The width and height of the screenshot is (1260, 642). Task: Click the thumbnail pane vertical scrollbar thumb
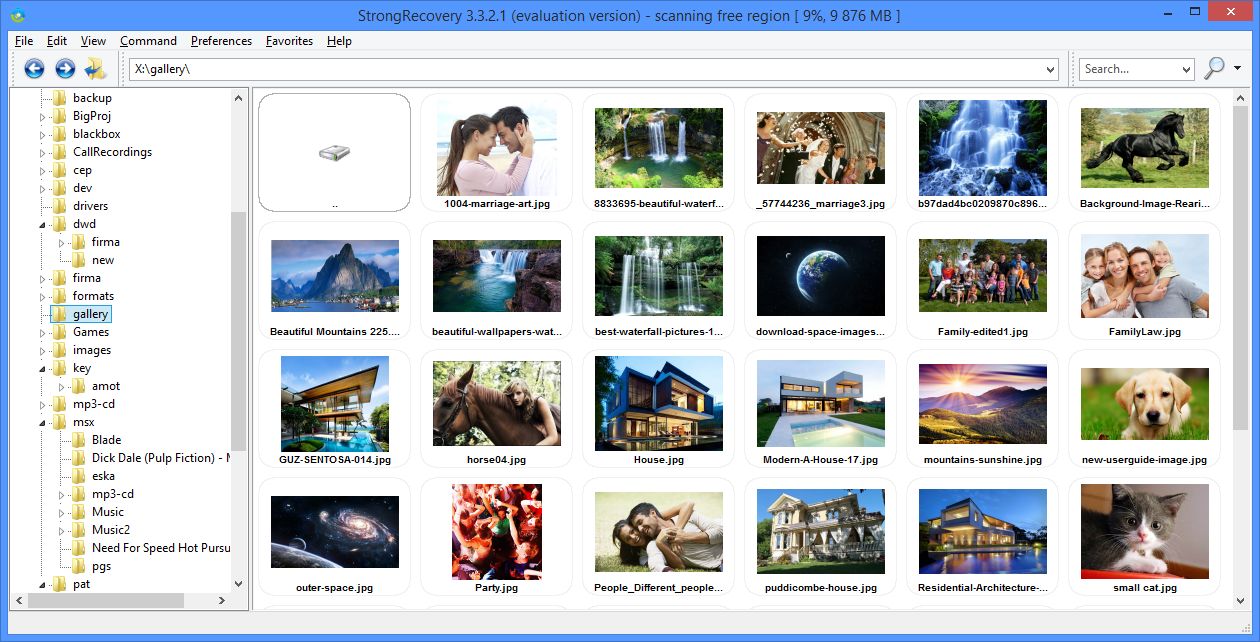[1240, 269]
